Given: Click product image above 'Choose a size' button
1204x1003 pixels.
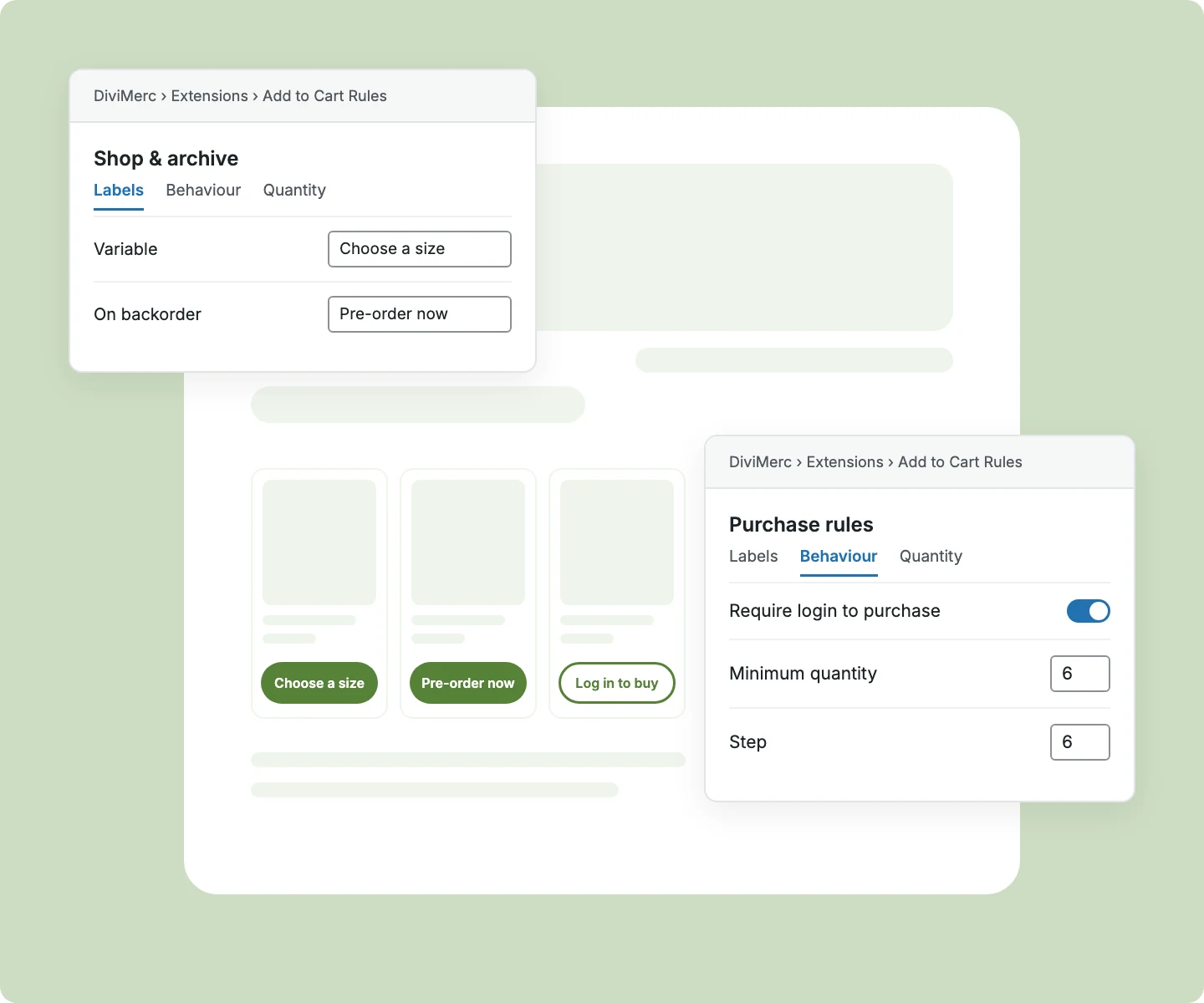Looking at the screenshot, I should pyautogui.click(x=319, y=542).
